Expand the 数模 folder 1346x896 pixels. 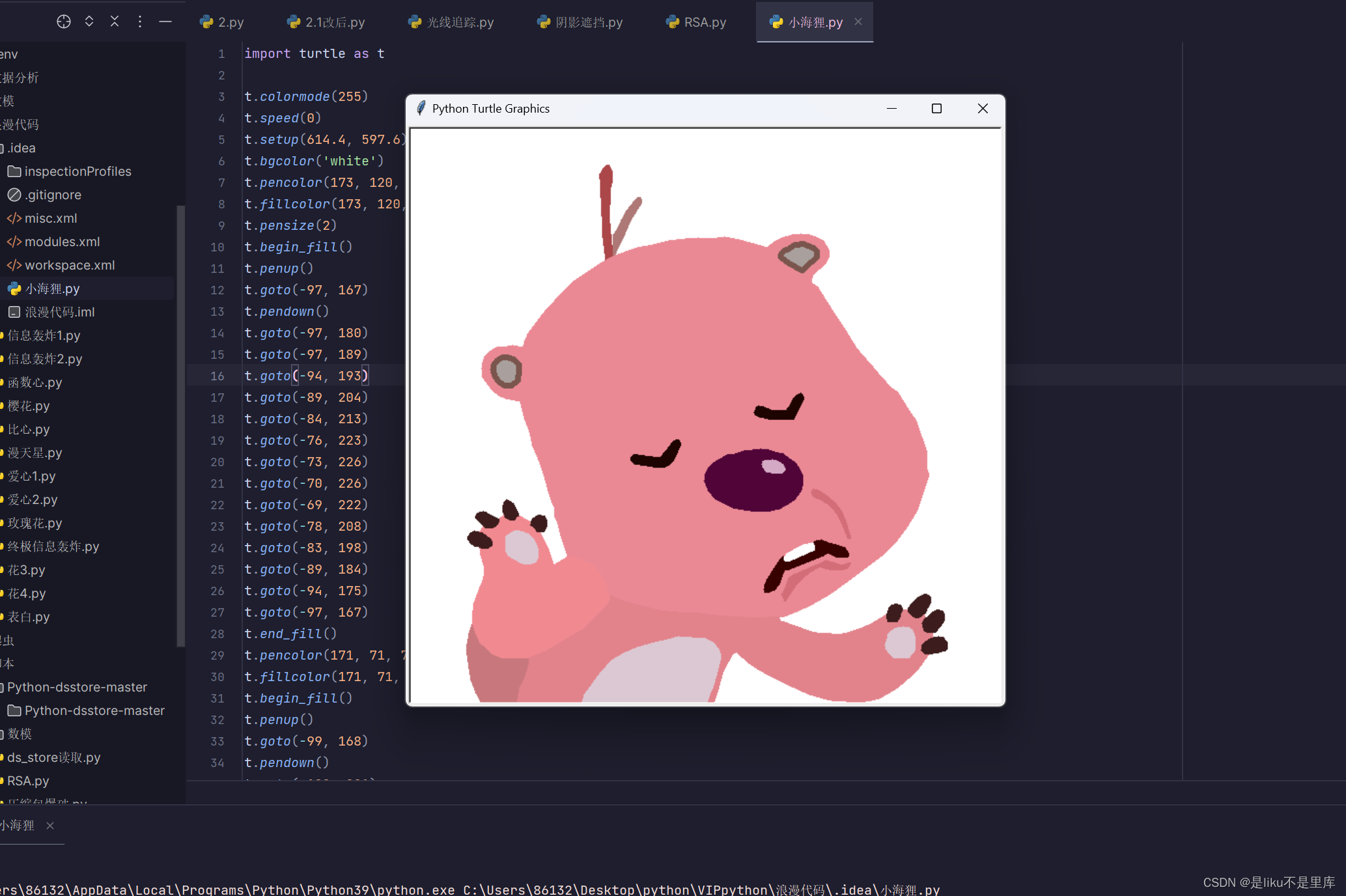tap(17, 734)
